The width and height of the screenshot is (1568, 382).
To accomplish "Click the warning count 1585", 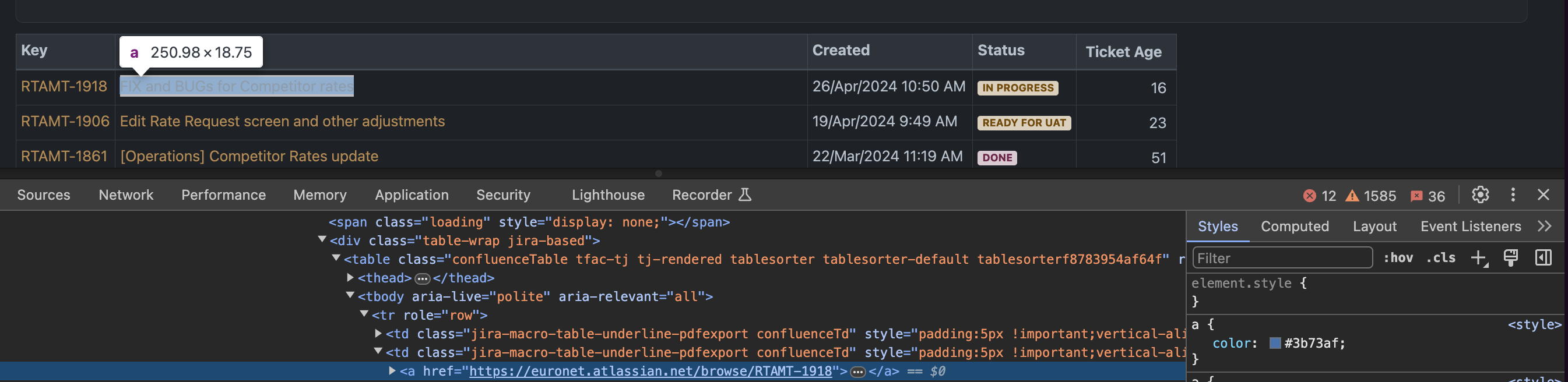I will tap(1370, 196).
